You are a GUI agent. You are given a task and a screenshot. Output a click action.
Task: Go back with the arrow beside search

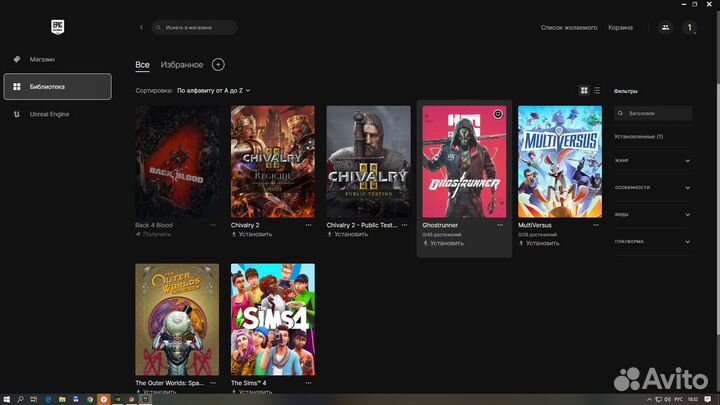(x=141, y=28)
